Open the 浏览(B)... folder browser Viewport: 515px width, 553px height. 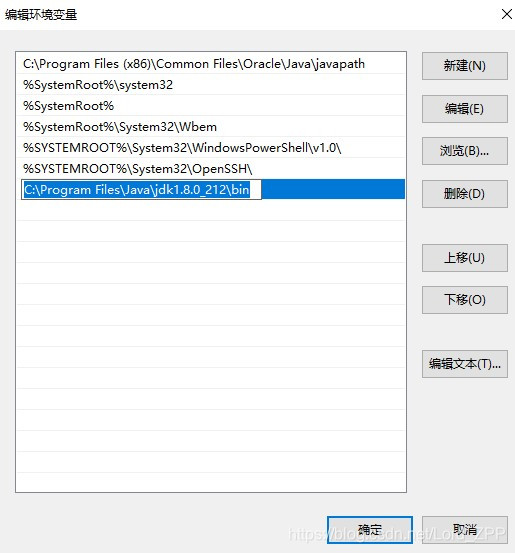pyautogui.click(x=465, y=151)
